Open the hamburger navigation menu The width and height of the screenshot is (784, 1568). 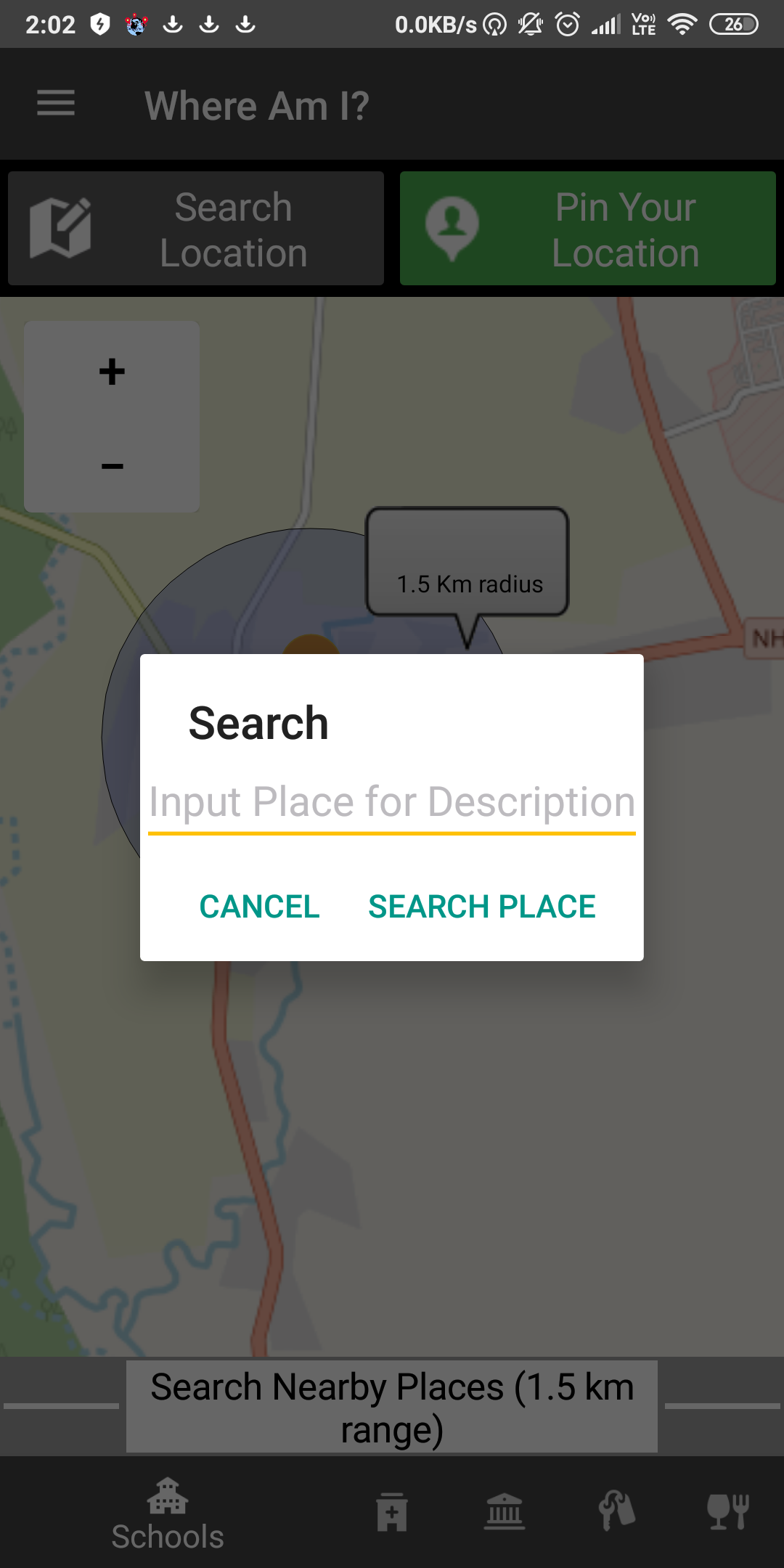56,103
